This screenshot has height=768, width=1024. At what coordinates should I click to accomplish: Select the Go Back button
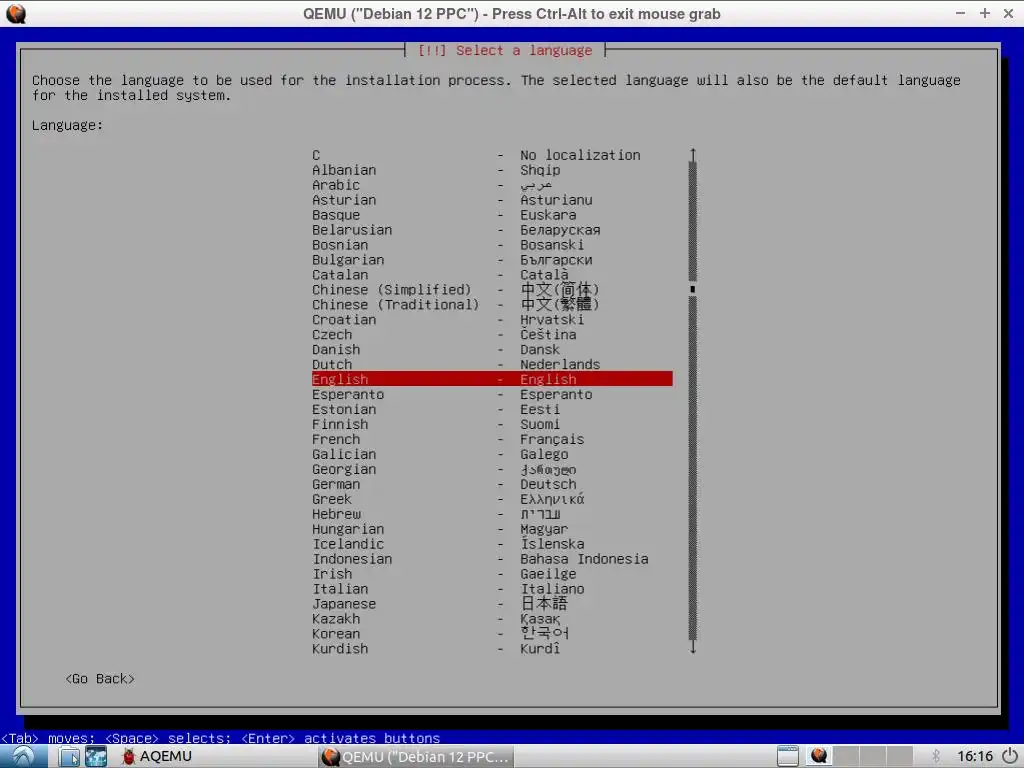[x=100, y=679]
